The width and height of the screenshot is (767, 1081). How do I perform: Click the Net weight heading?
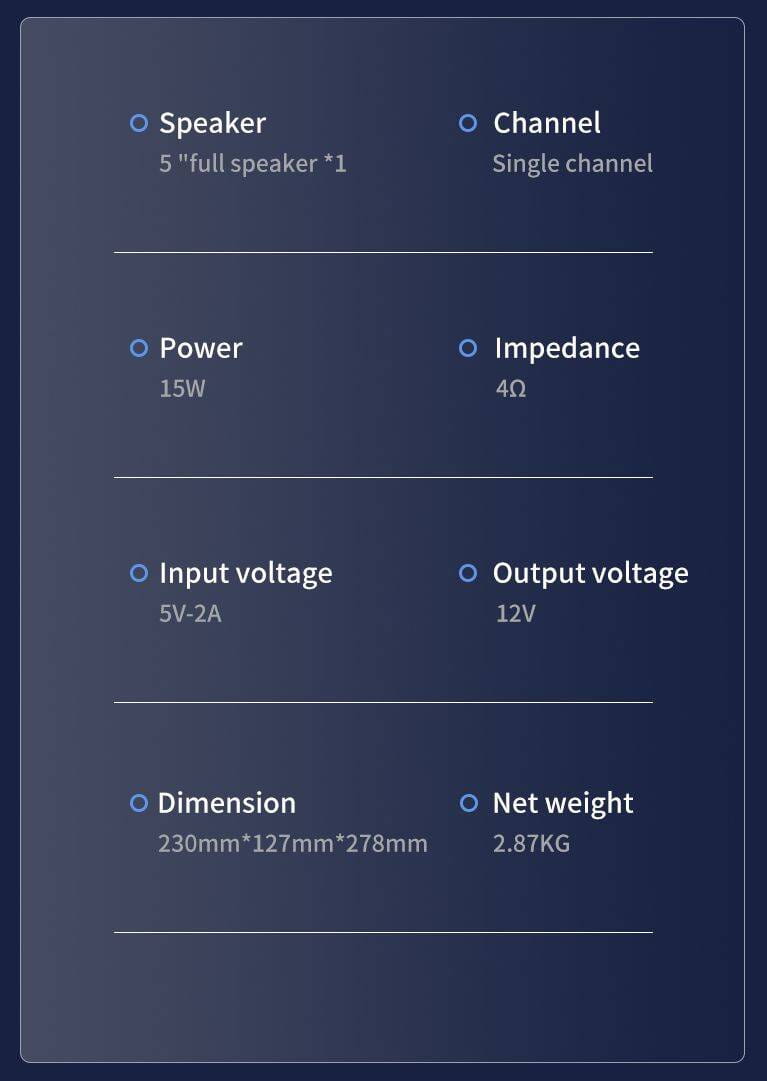563,803
